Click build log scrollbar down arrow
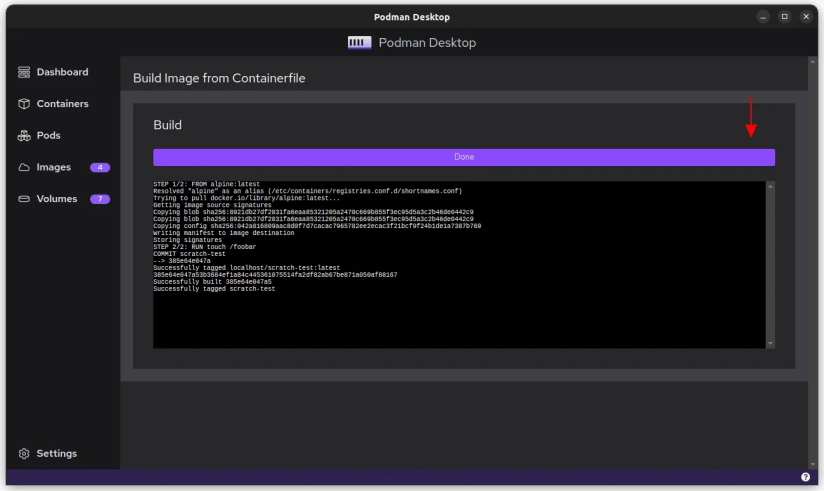The width and height of the screenshot is (824, 491). click(770, 343)
